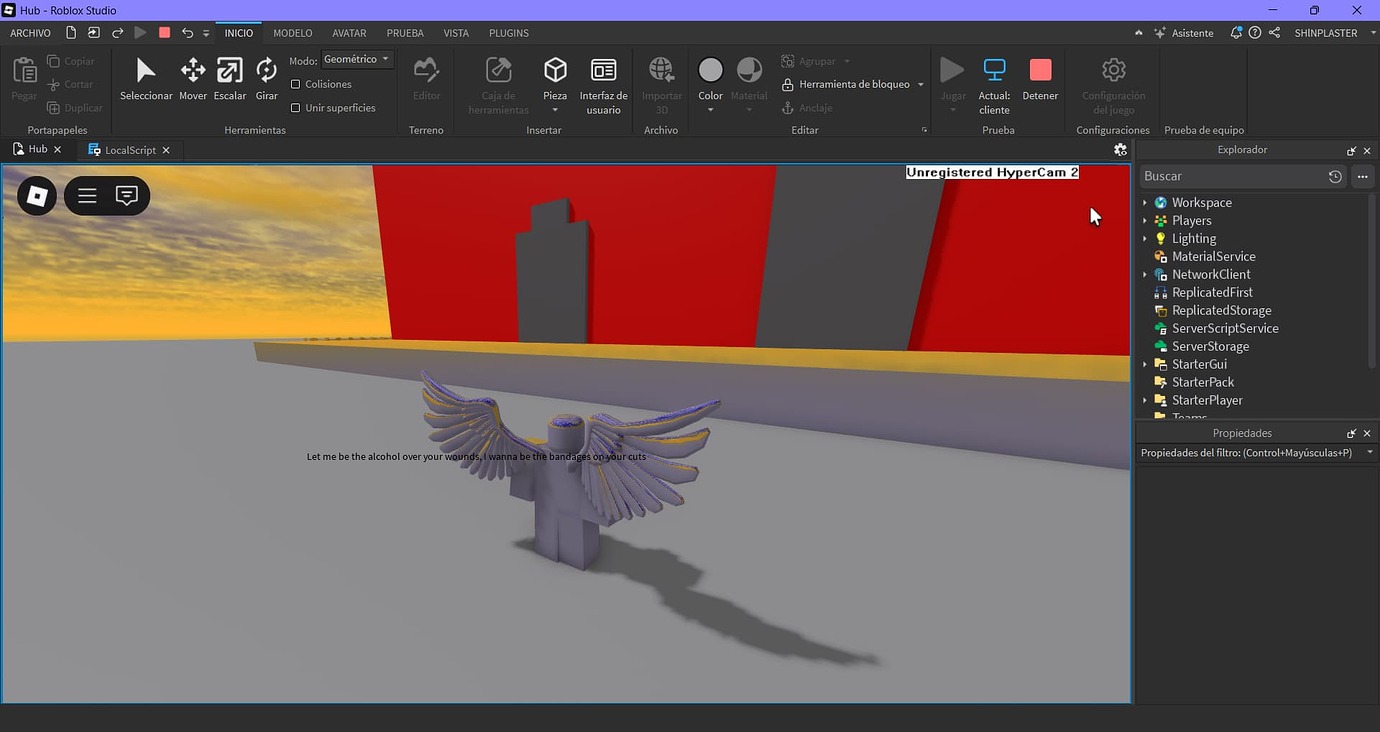This screenshot has height=732, width=1380.
Task: Click the Detener stop button in Prueba
Action: 1040,79
